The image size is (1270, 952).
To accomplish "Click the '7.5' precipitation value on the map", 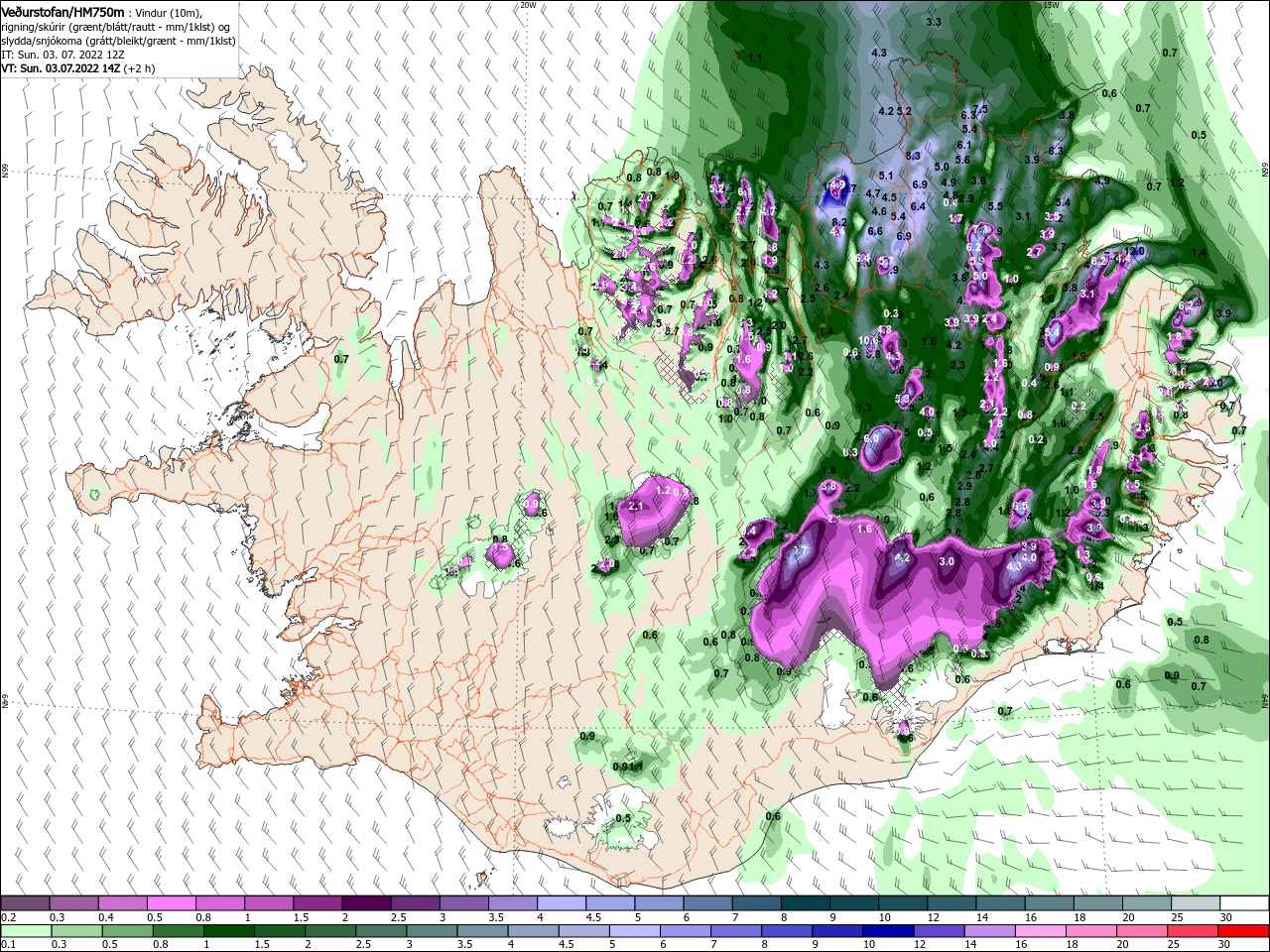I will (x=980, y=109).
